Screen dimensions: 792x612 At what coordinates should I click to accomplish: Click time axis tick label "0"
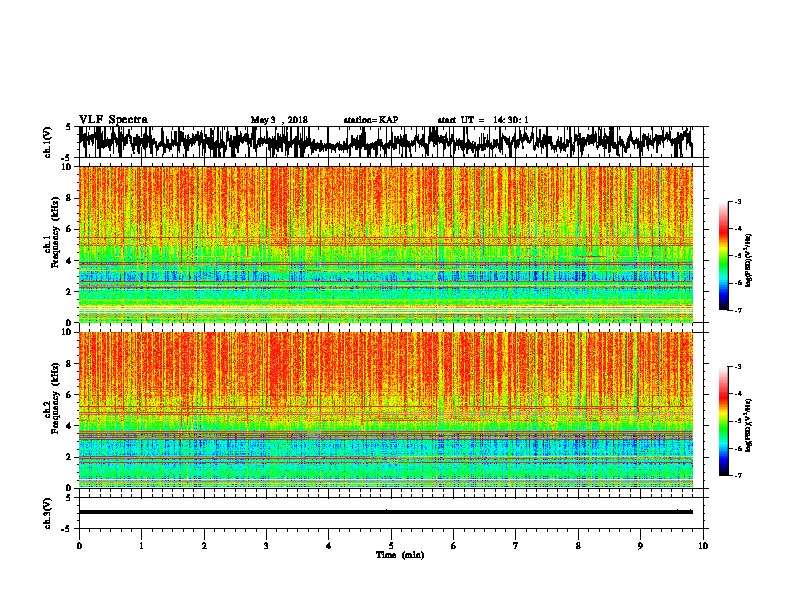pyautogui.click(x=79, y=546)
